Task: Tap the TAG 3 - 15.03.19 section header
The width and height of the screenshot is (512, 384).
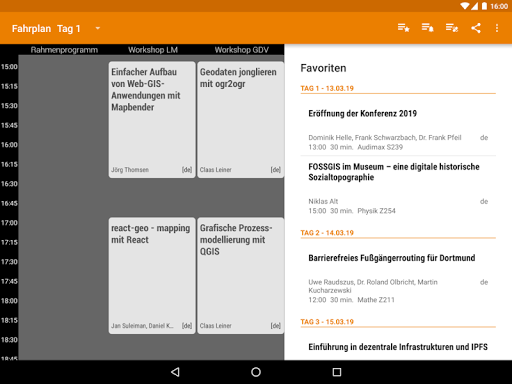Action: coord(327,322)
